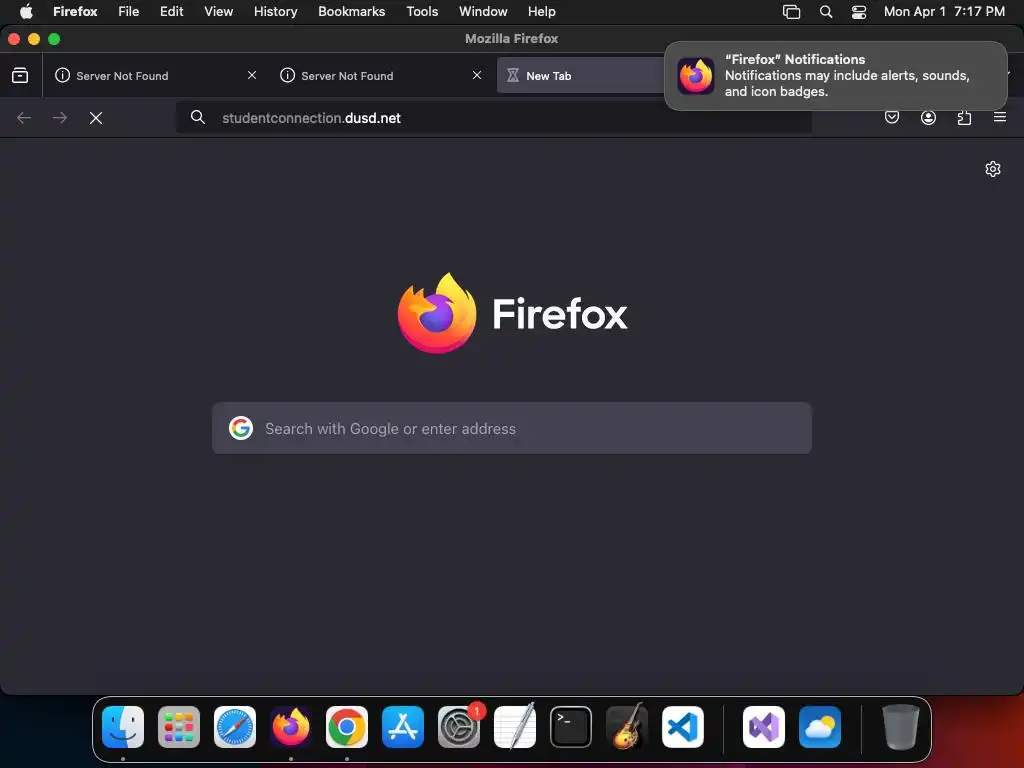Open the Firefox account icon
Viewport: 1024px width, 768px height.
(928, 118)
